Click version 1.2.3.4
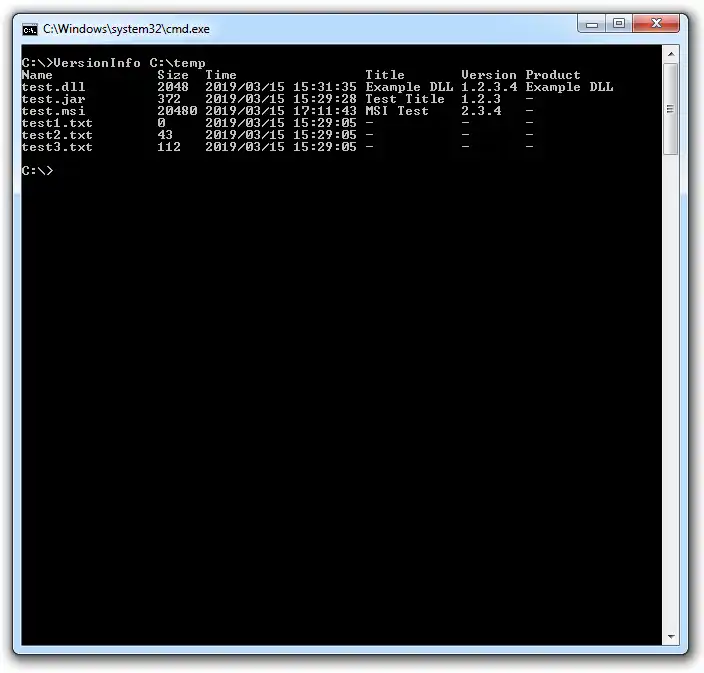 [x=489, y=87]
